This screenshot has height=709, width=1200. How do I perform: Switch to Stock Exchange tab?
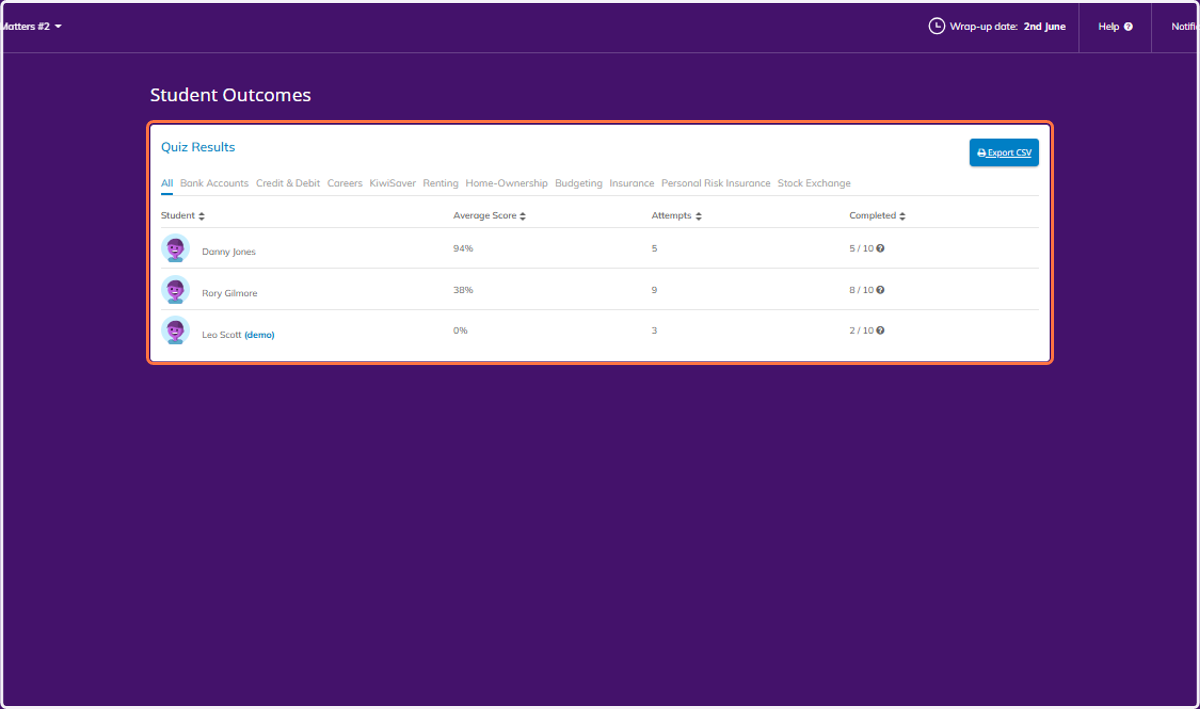[x=814, y=184]
